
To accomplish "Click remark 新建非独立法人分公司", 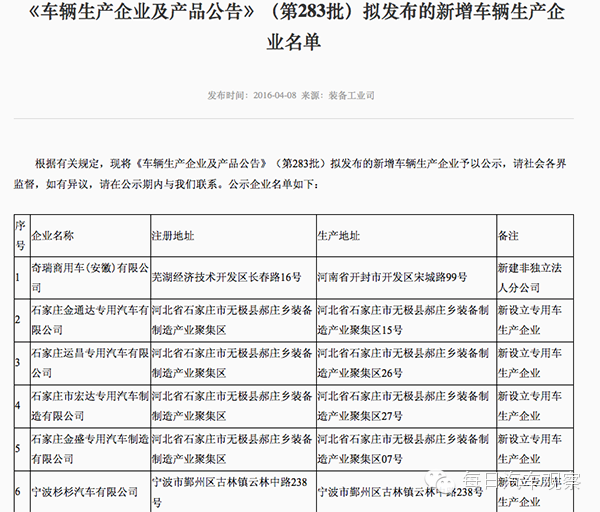I will 530,278.
